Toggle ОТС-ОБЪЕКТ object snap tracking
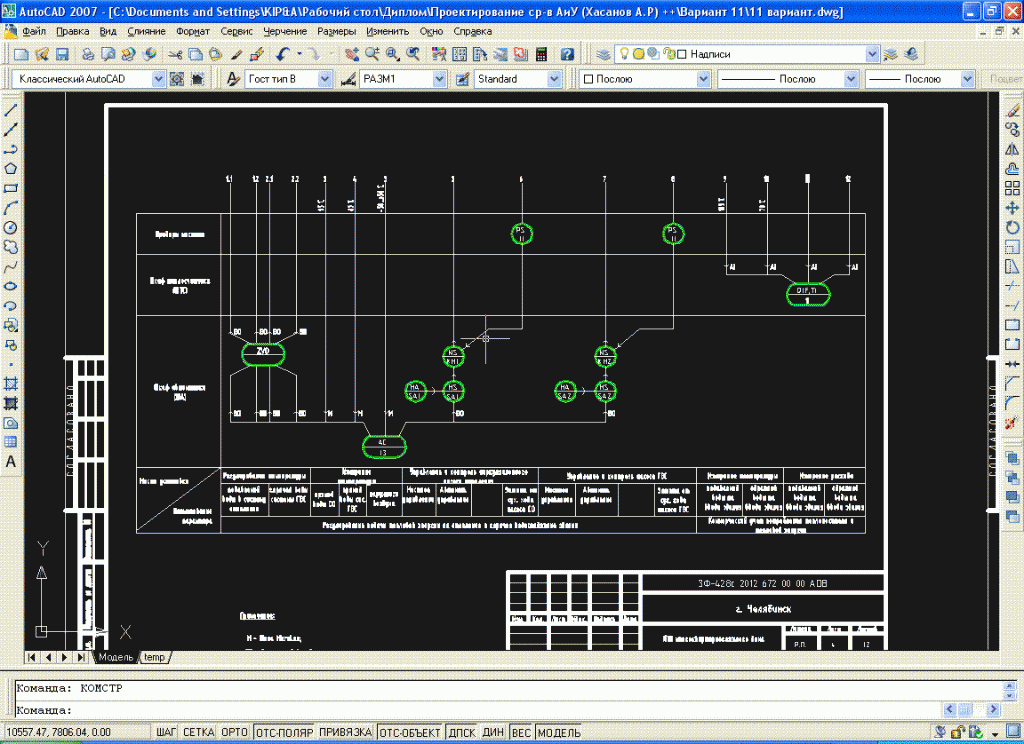This screenshot has width=1024, height=744. [410, 733]
